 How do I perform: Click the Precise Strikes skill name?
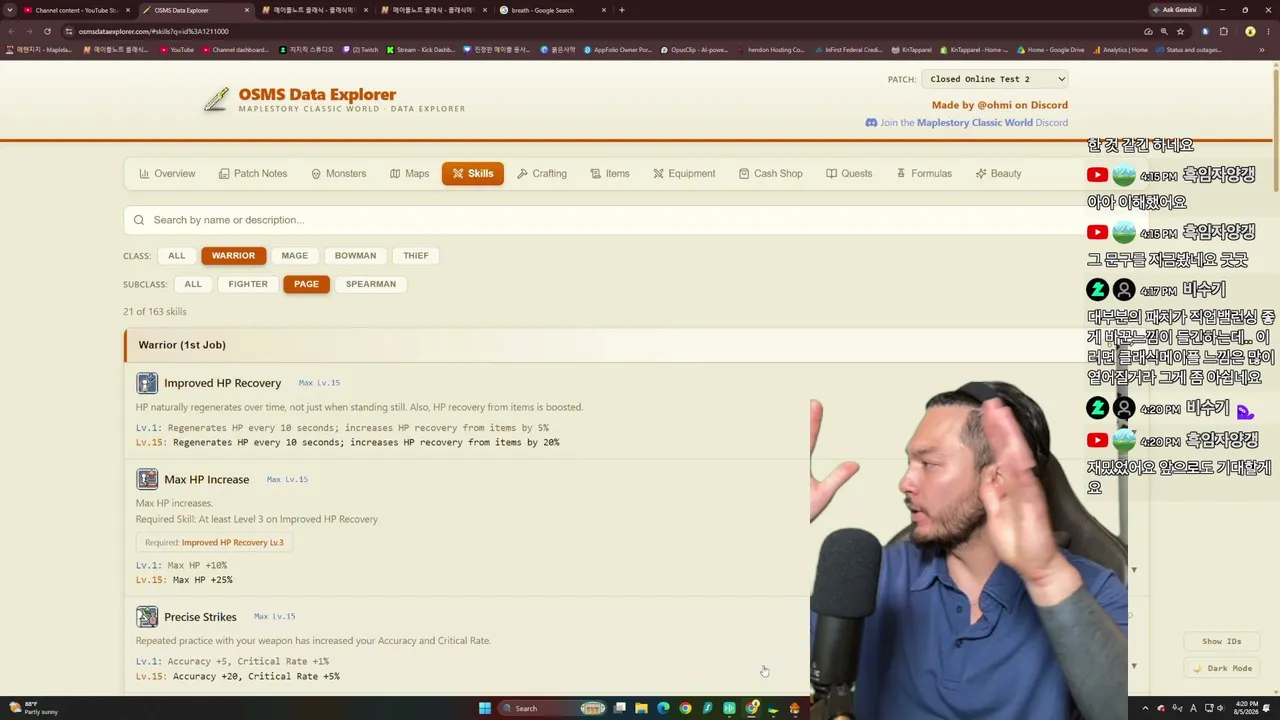(x=200, y=617)
